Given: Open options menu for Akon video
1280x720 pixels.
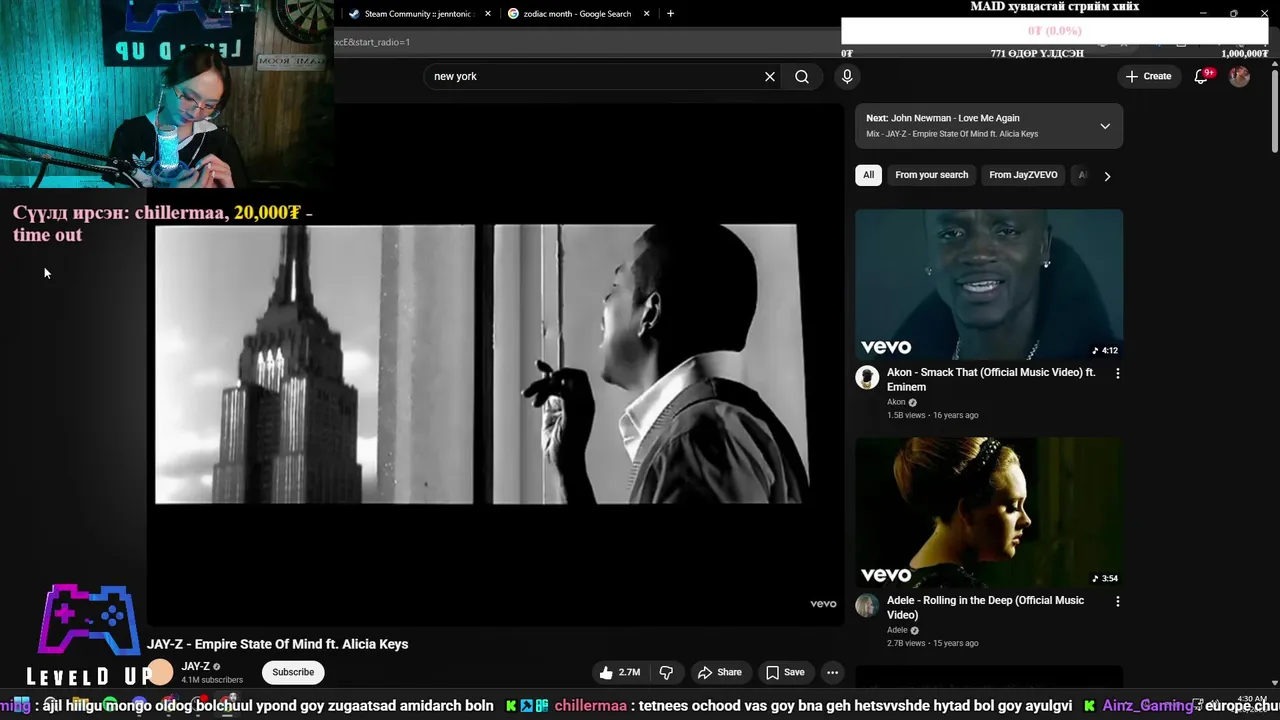Looking at the screenshot, I should (1117, 373).
